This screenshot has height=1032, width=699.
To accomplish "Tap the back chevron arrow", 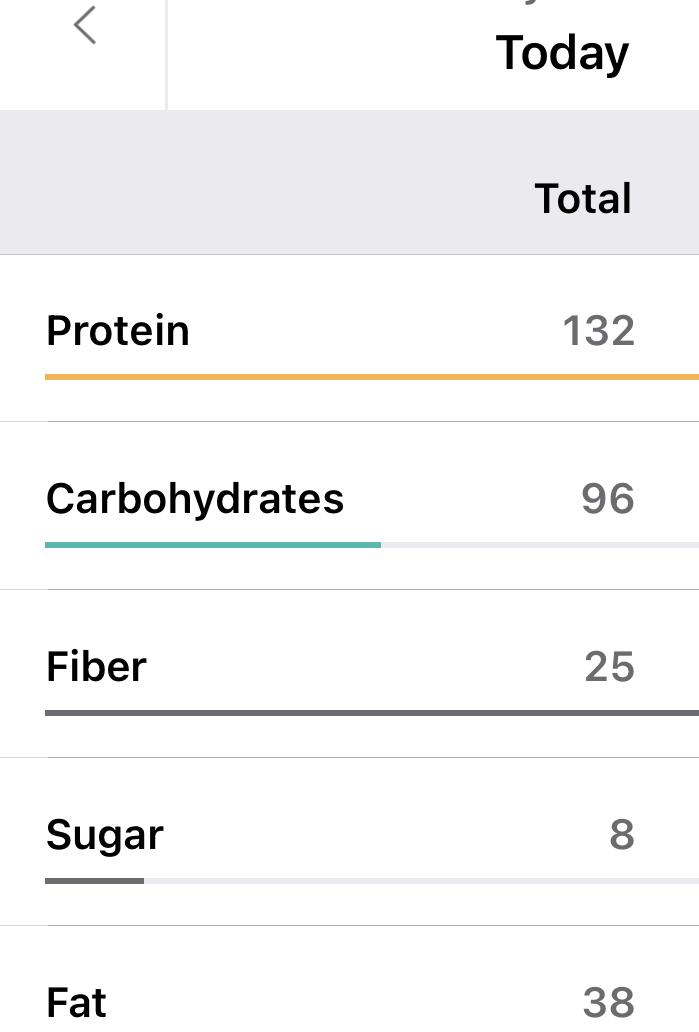I will point(85,26).
